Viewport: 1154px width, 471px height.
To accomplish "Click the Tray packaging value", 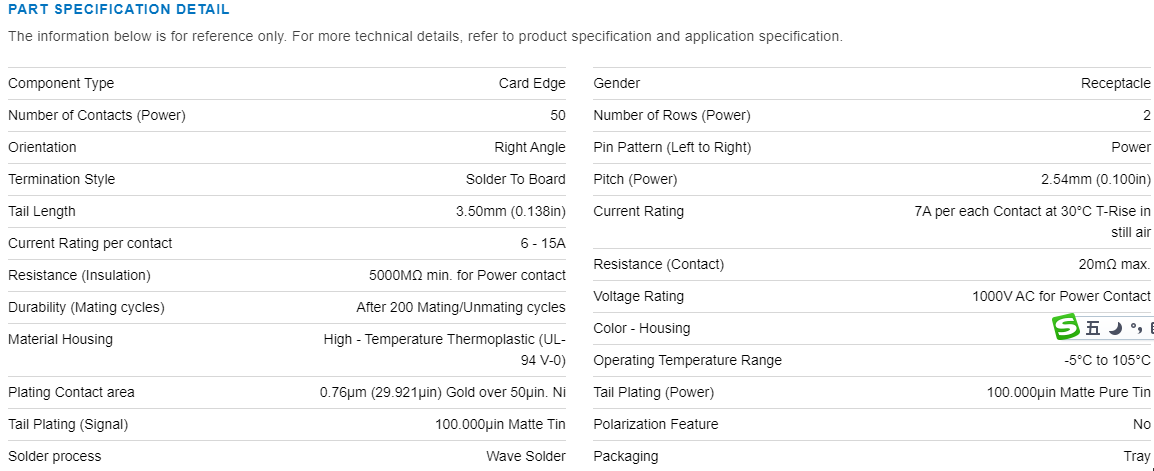I will point(1137,456).
